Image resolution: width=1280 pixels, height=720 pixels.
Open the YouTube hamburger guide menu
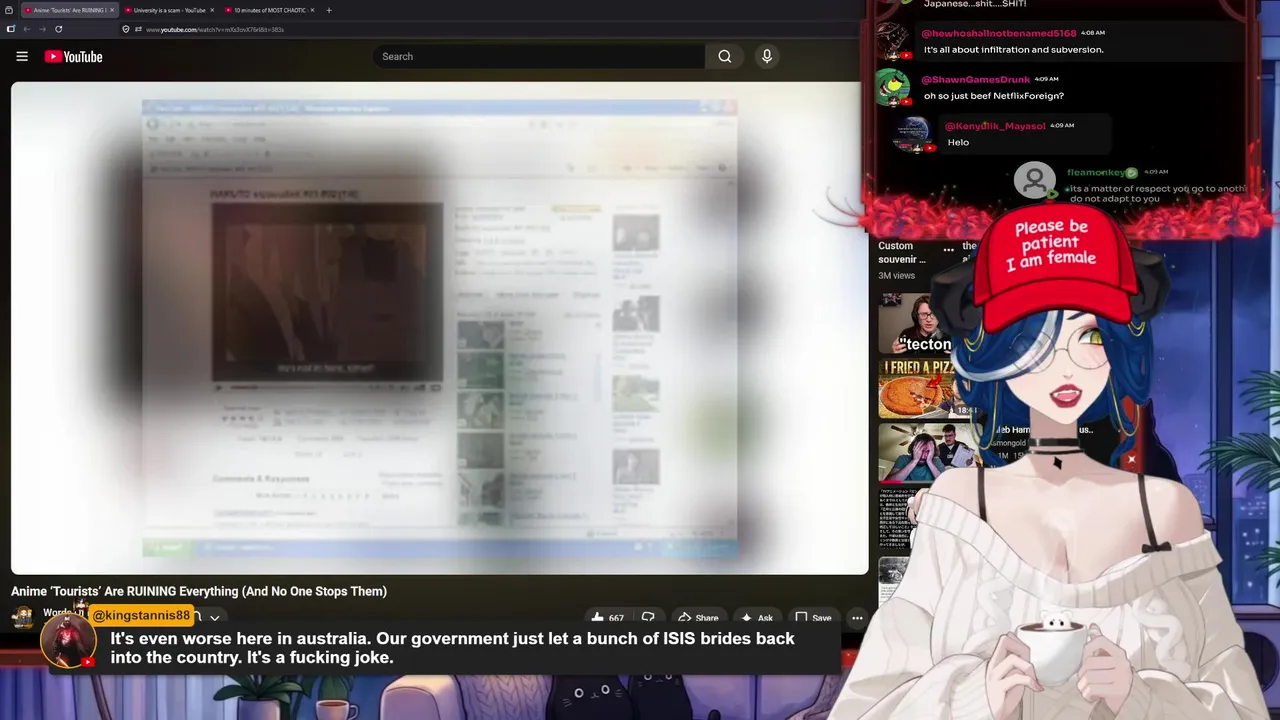22,57
